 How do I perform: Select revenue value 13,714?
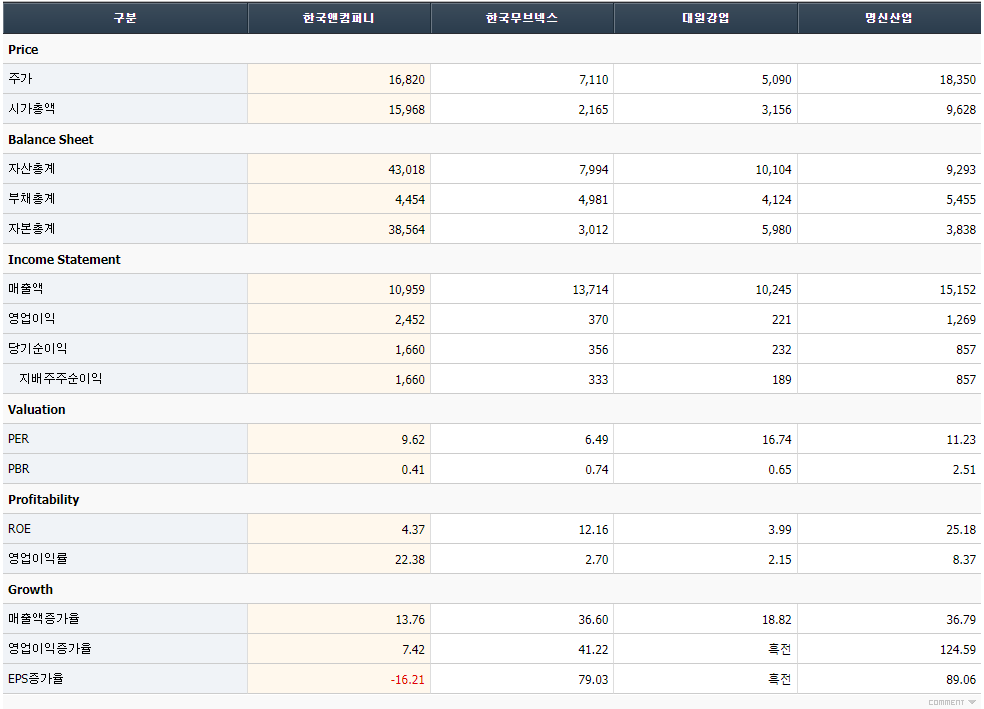click(591, 290)
